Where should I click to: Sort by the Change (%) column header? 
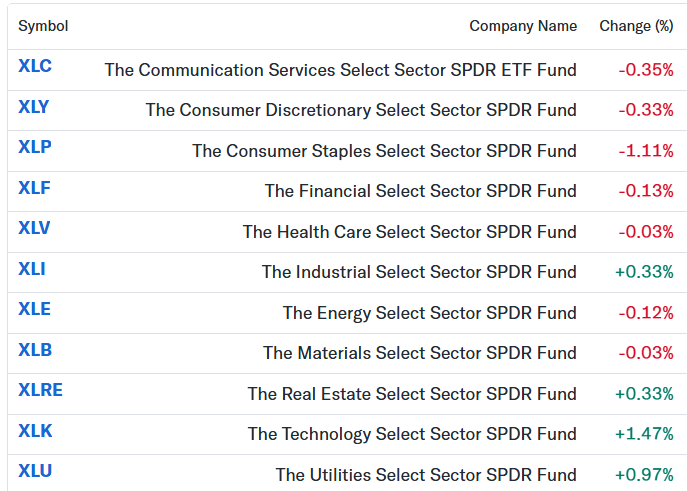(x=636, y=26)
